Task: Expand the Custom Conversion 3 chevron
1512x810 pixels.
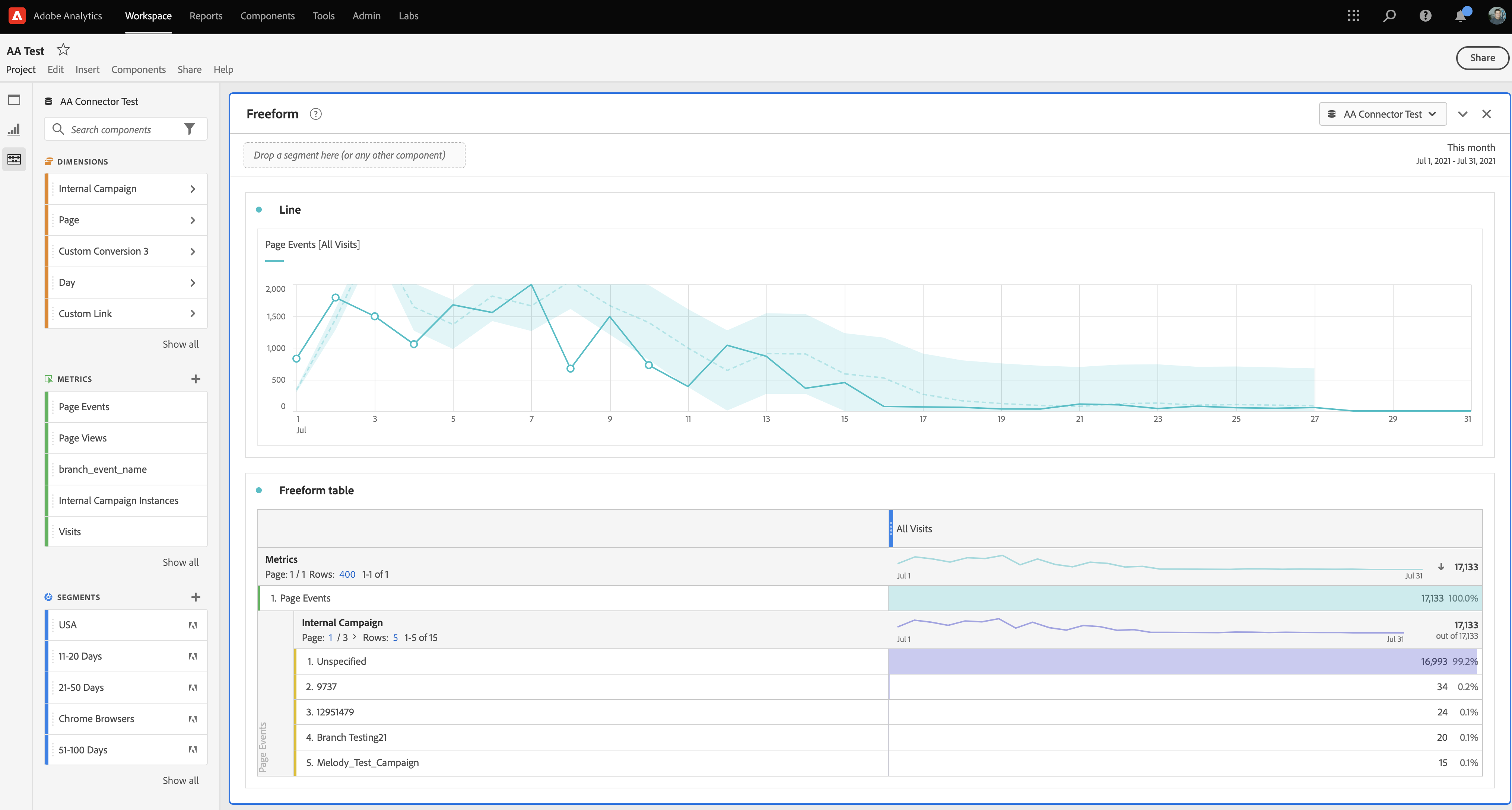Action: pyautogui.click(x=193, y=251)
